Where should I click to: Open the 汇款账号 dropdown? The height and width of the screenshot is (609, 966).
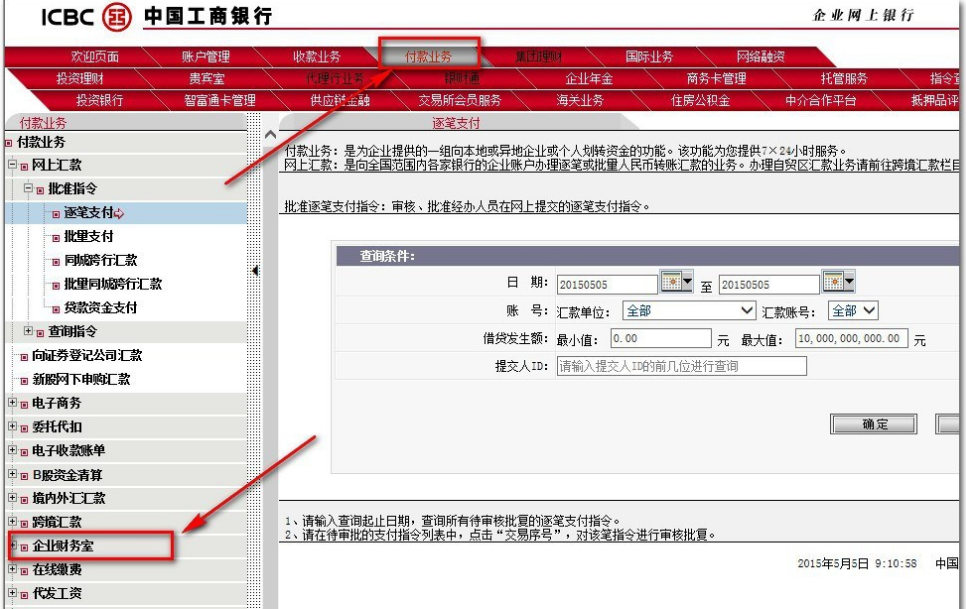pyautogui.click(x=853, y=310)
